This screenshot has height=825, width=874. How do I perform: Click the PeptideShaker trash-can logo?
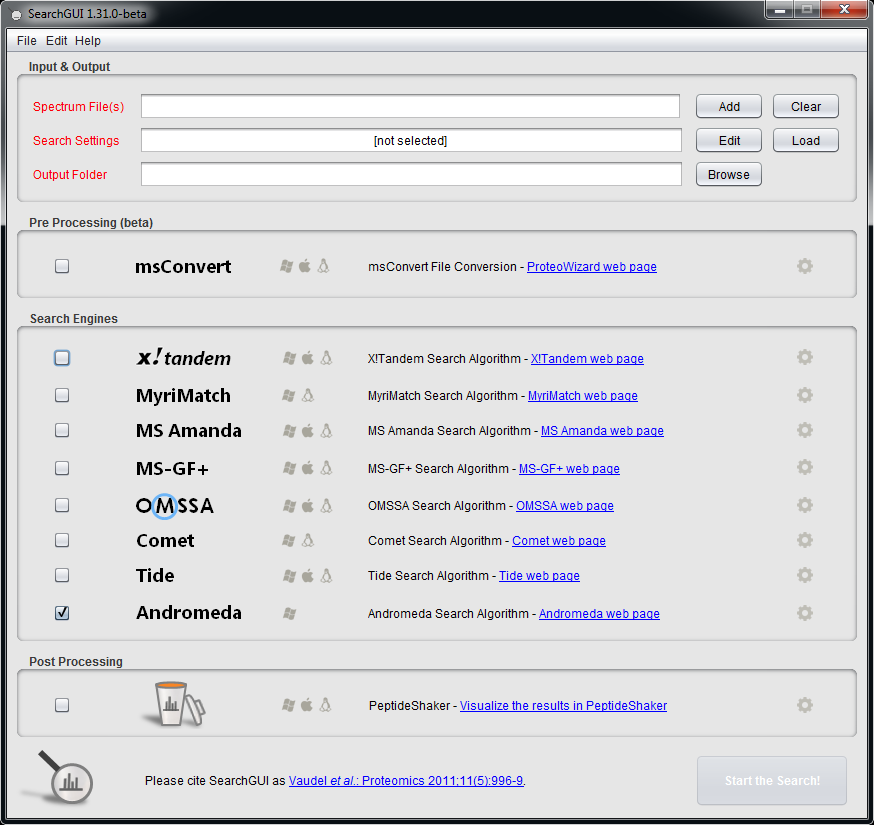pos(174,704)
